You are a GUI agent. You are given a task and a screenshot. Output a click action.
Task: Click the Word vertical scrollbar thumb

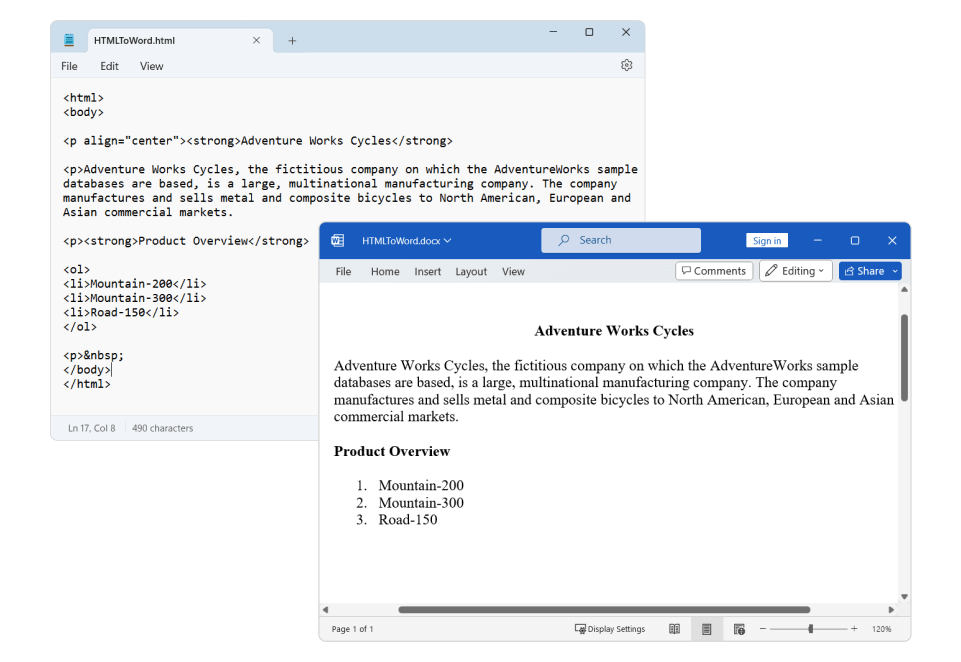coord(905,358)
